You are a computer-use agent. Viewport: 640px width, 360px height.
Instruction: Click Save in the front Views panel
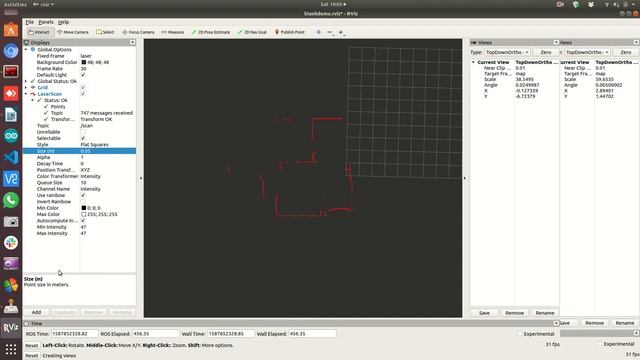[x=484, y=313]
